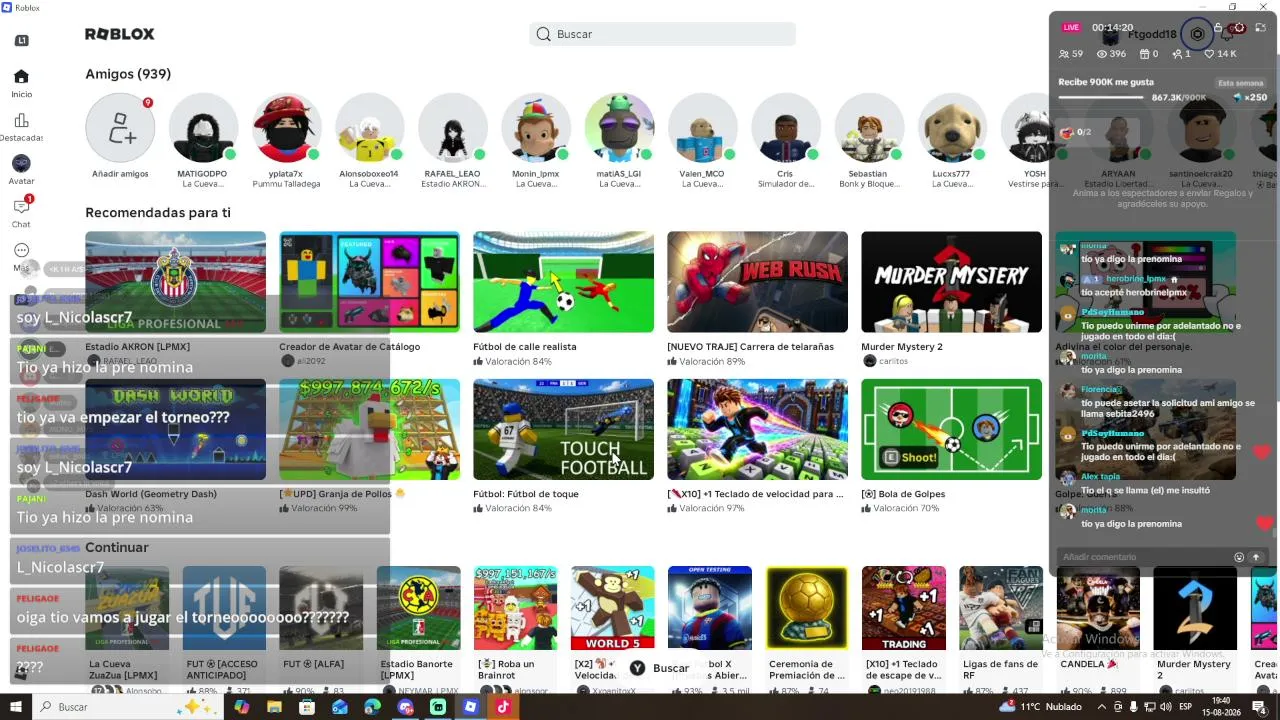Open yplata7x friend avatar
The height and width of the screenshot is (720, 1280).
click(287, 128)
